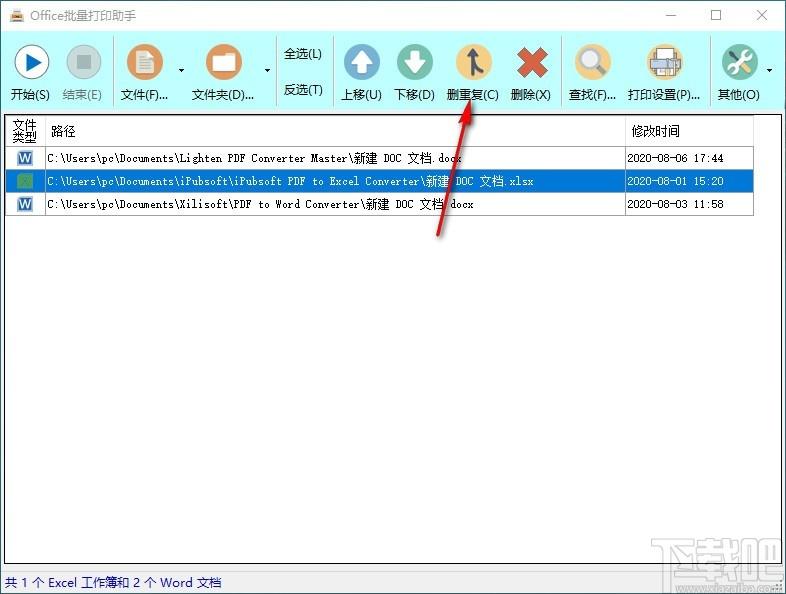Click the 文件(F) add file icon

pos(145,62)
